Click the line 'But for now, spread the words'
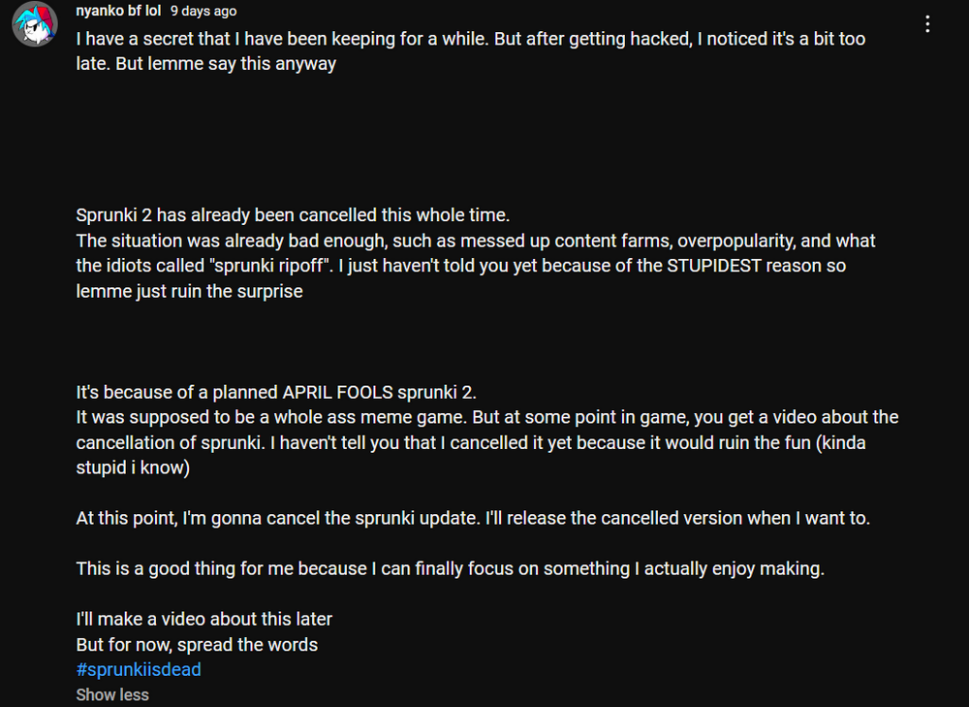969x707 pixels. (x=197, y=645)
